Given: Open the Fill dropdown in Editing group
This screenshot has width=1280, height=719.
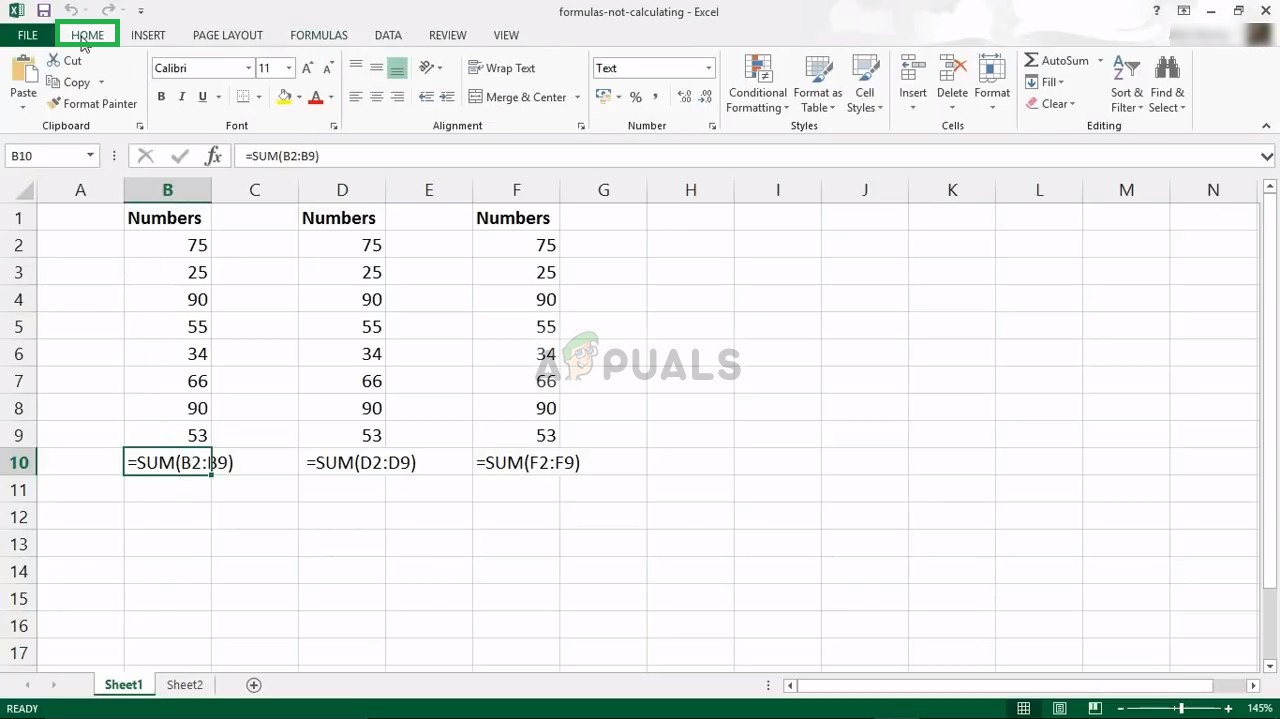Looking at the screenshot, I should point(1046,82).
